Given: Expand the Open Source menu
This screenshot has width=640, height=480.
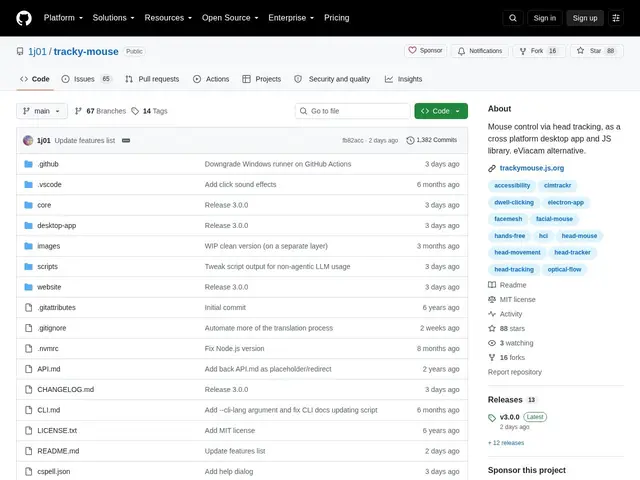Looking at the screenshot, I should pyautogui.click(x=230, y=18).
